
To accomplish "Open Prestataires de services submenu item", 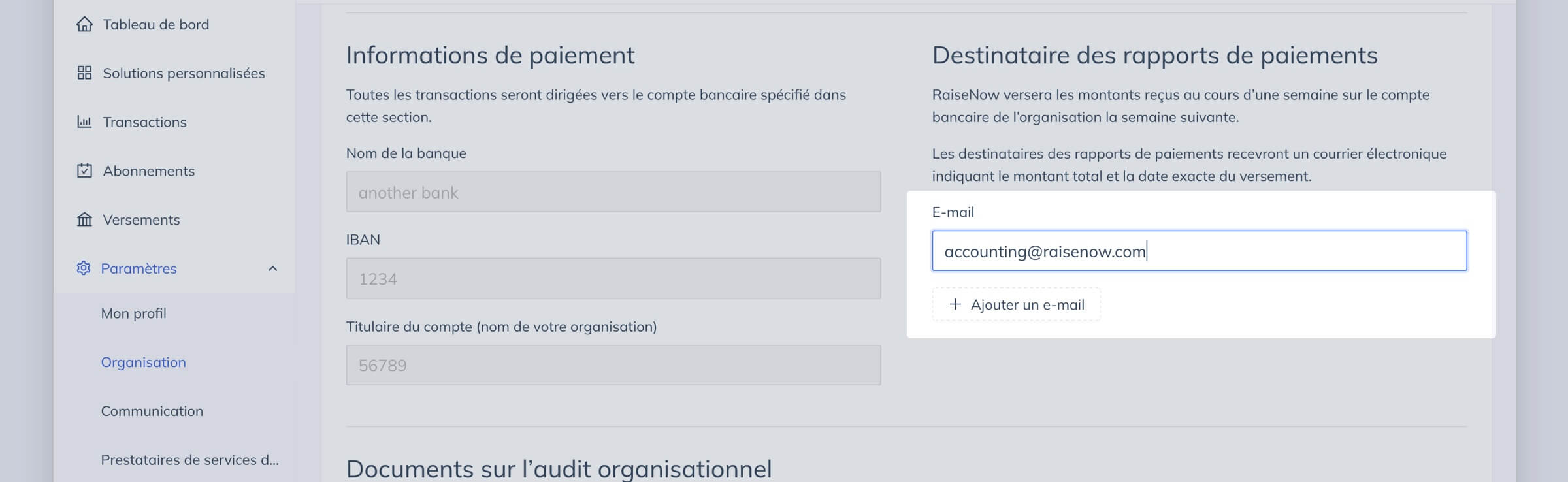I will (189, 460).
